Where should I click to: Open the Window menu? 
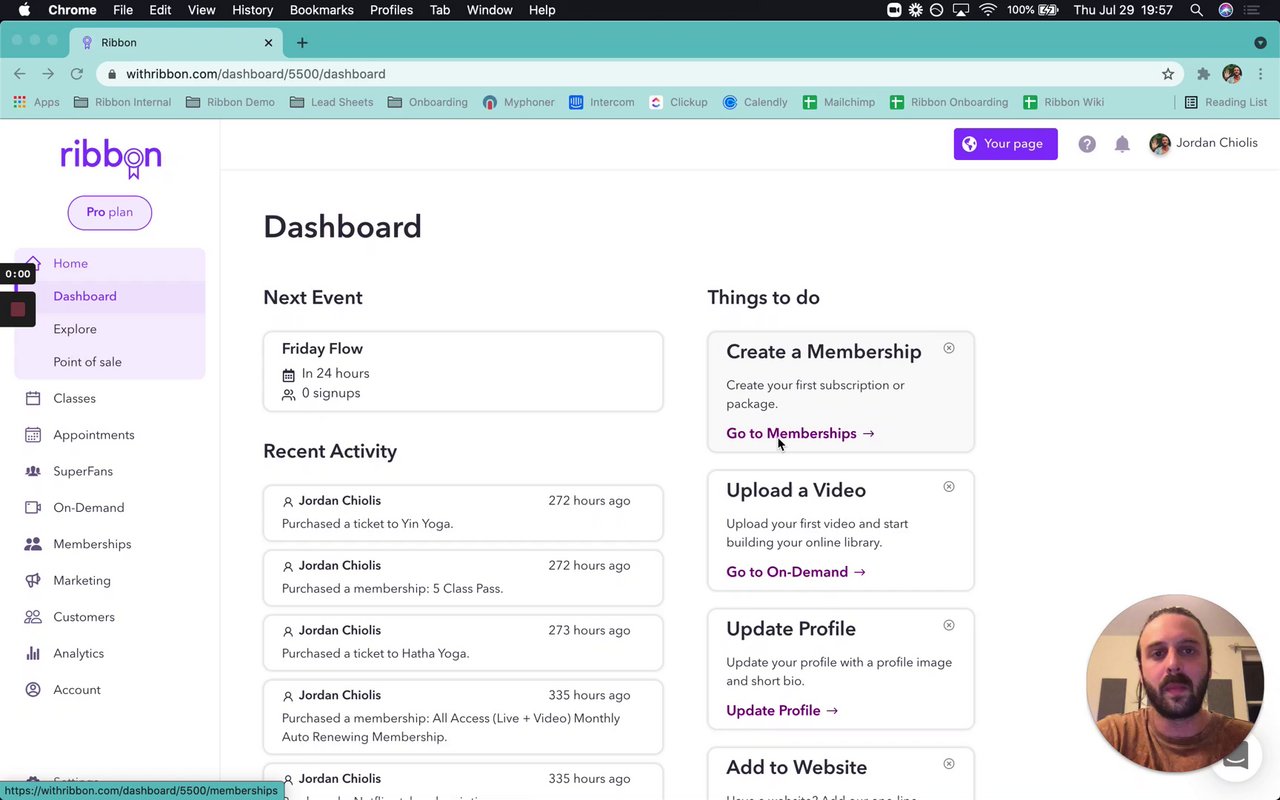[489, 10]
